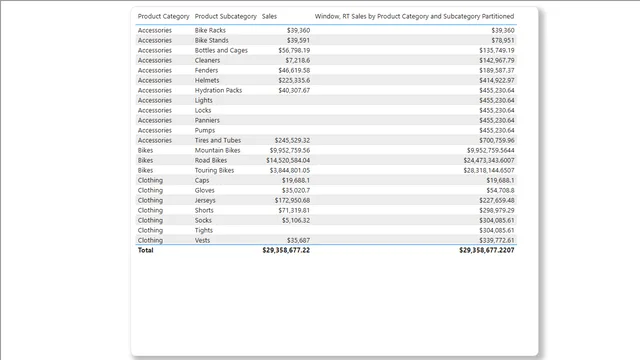Image resolution: width=640 pixels, height=360 pixels.
Task: Select the Pumps subcategory cell
Action: tap(204, 130)
